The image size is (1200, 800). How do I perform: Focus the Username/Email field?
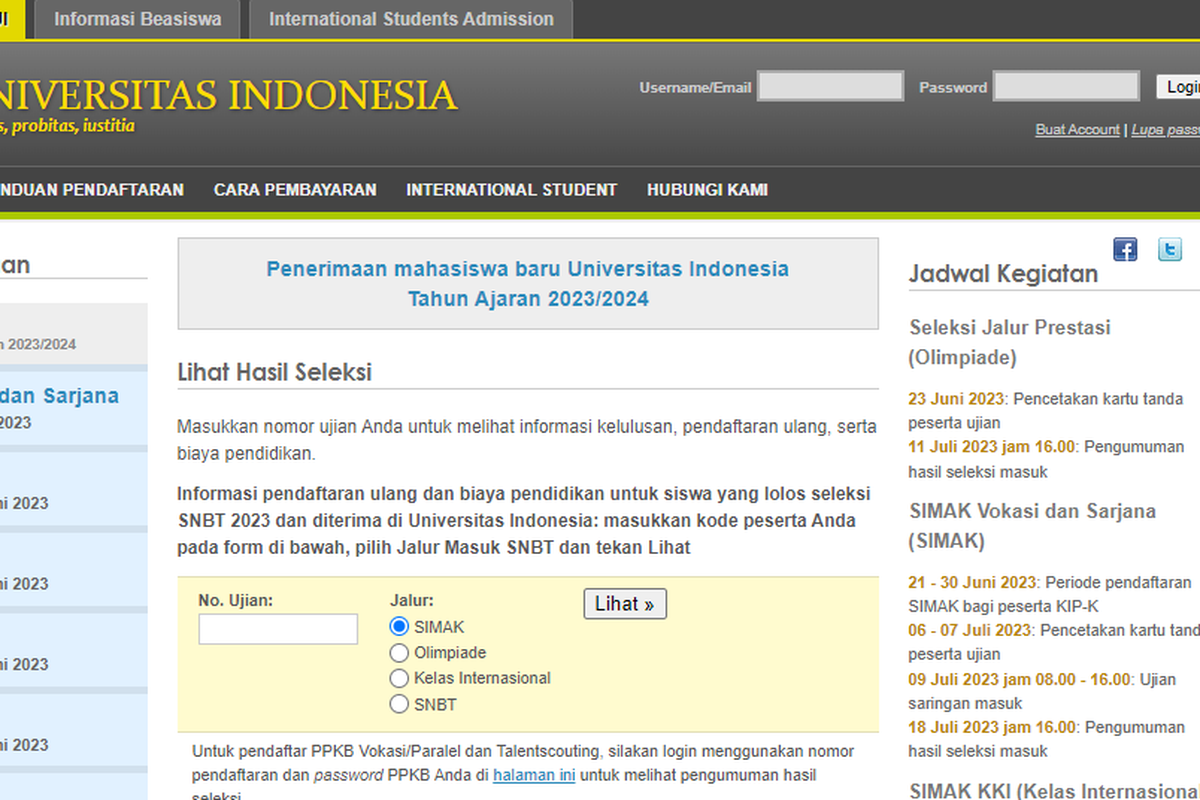coord(831,86)
